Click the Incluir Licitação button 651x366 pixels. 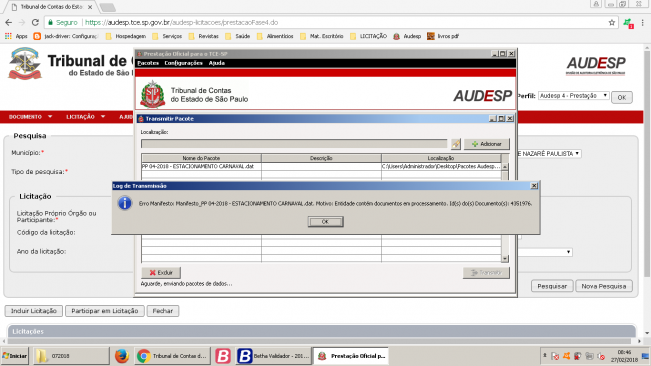34,311
